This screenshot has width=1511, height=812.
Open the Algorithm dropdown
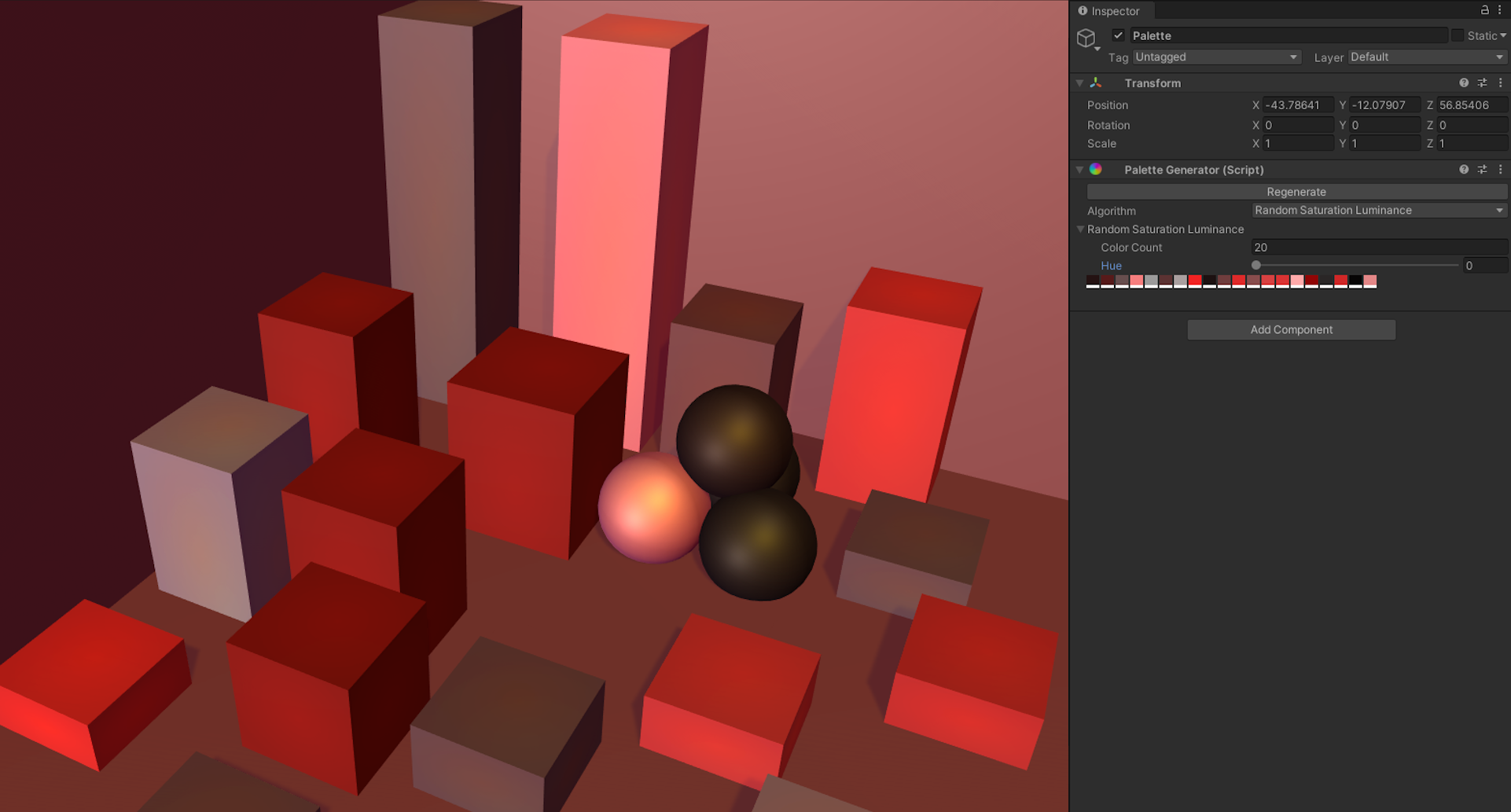(x=1379, y=210)
